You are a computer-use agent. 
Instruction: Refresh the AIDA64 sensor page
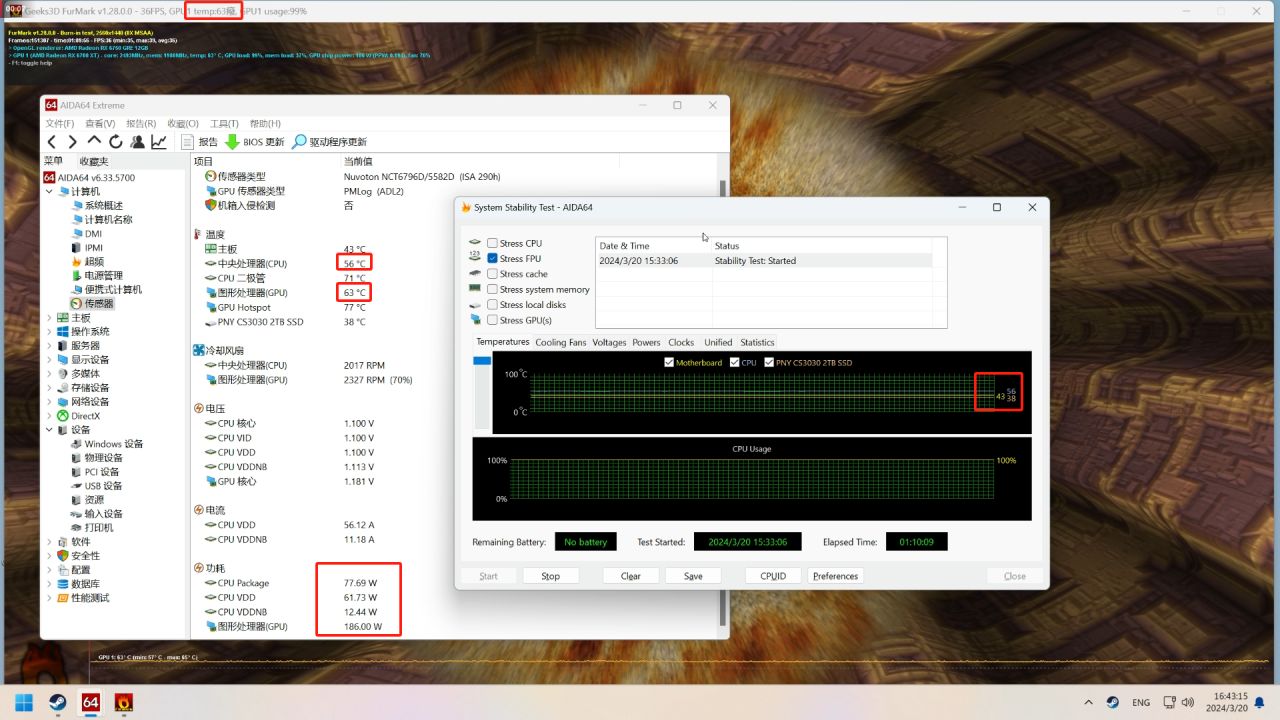116,142
